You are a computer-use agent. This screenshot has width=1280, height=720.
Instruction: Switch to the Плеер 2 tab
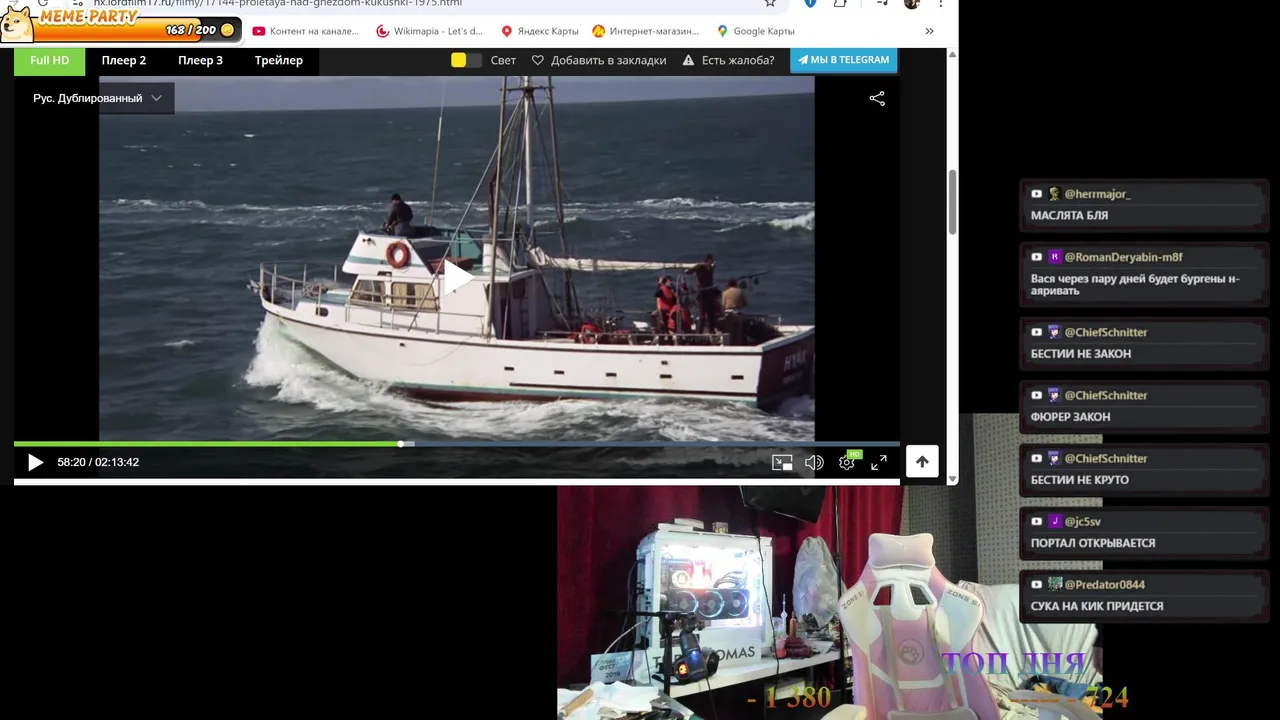tap(123, 60)
